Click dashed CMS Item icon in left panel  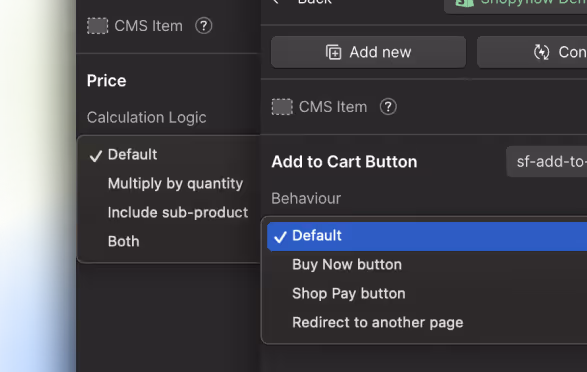click(x=98, y=26)
